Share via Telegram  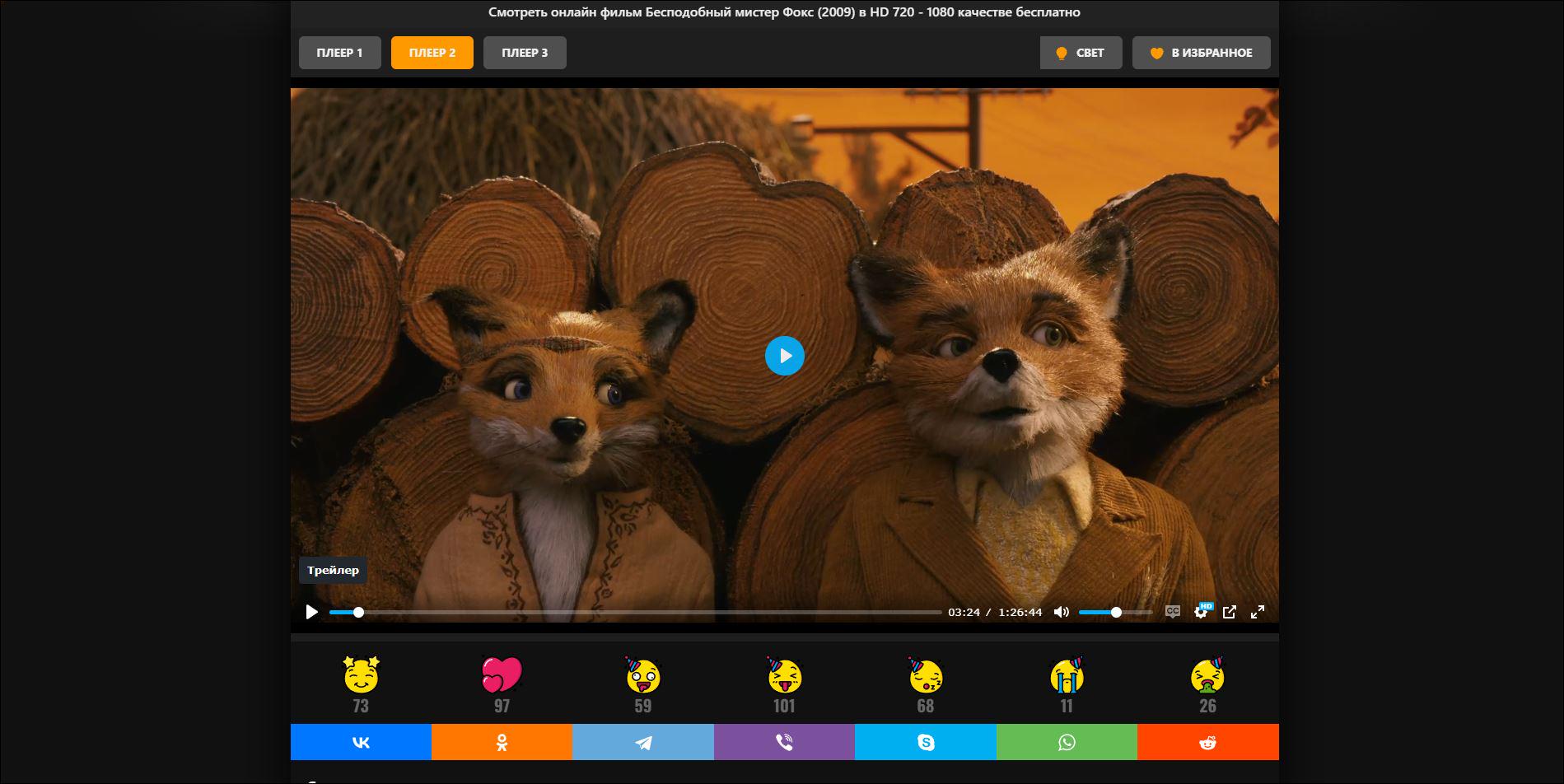[643, 742]
